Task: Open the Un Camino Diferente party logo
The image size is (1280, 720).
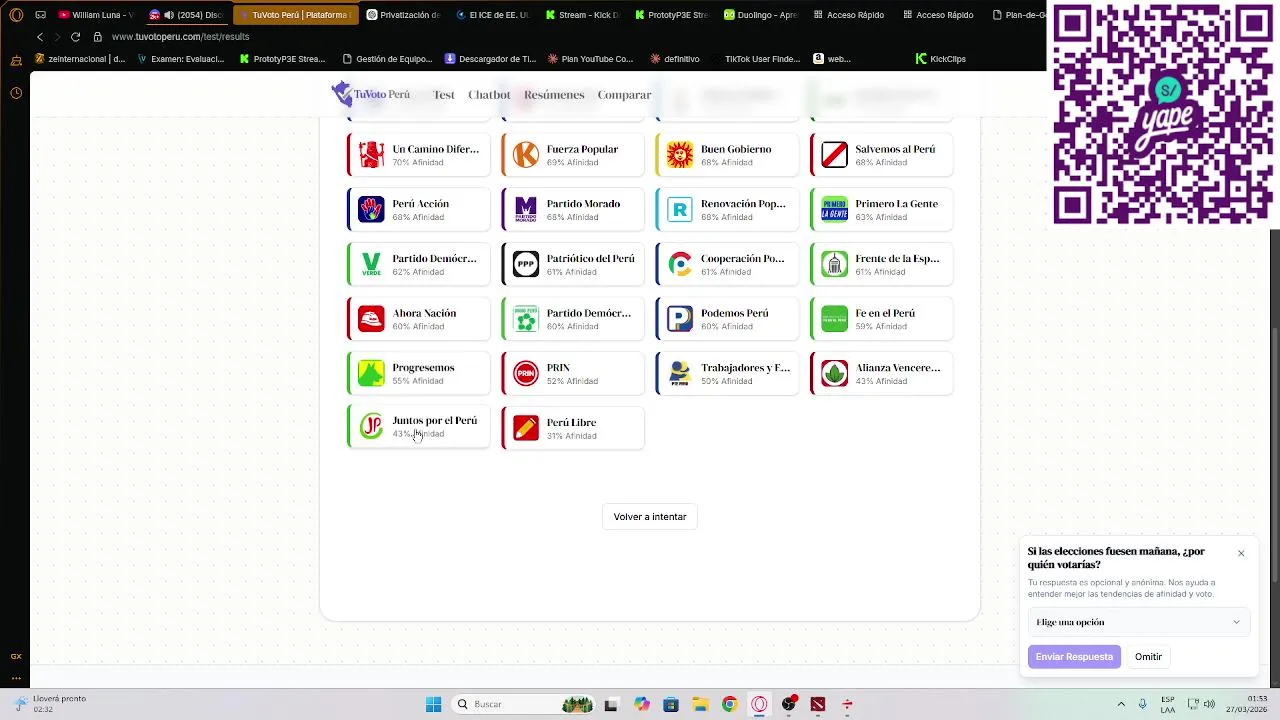Action: (x=371, y=155)
